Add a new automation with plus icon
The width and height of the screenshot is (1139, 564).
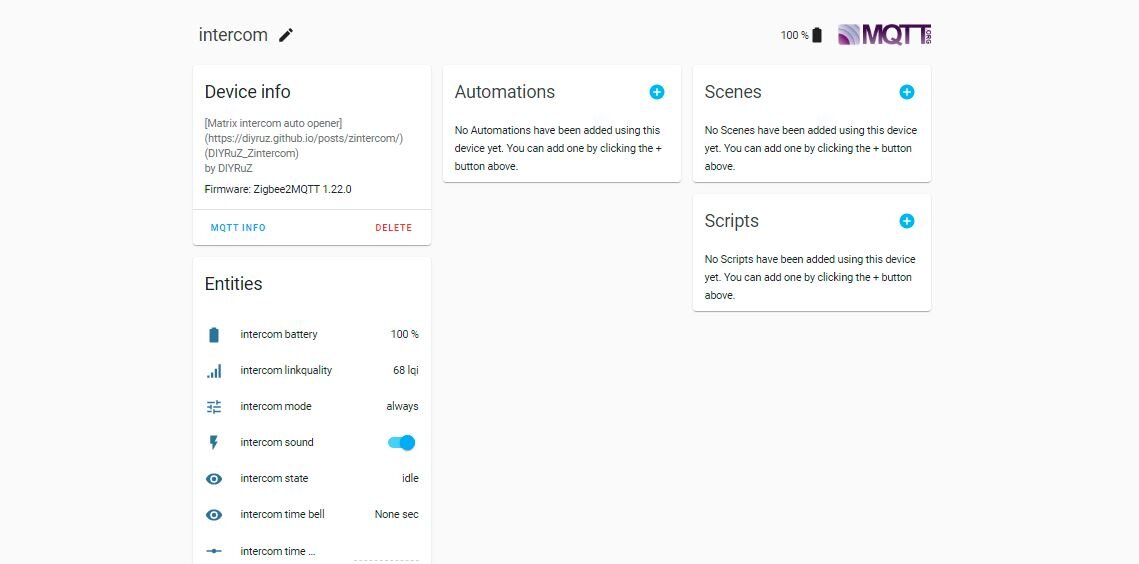tap(657, 92)
